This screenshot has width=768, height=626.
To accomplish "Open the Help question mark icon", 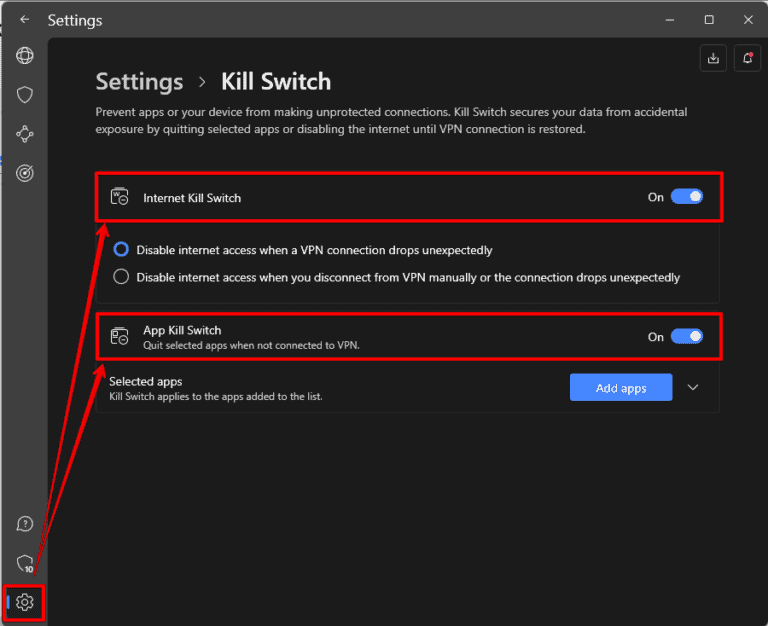I will (25, 524).
